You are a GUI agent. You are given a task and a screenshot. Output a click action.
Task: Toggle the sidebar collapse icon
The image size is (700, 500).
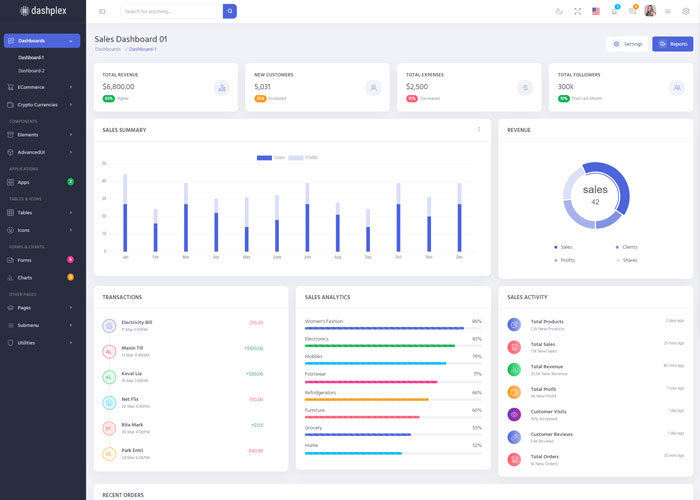pos(102,11)
